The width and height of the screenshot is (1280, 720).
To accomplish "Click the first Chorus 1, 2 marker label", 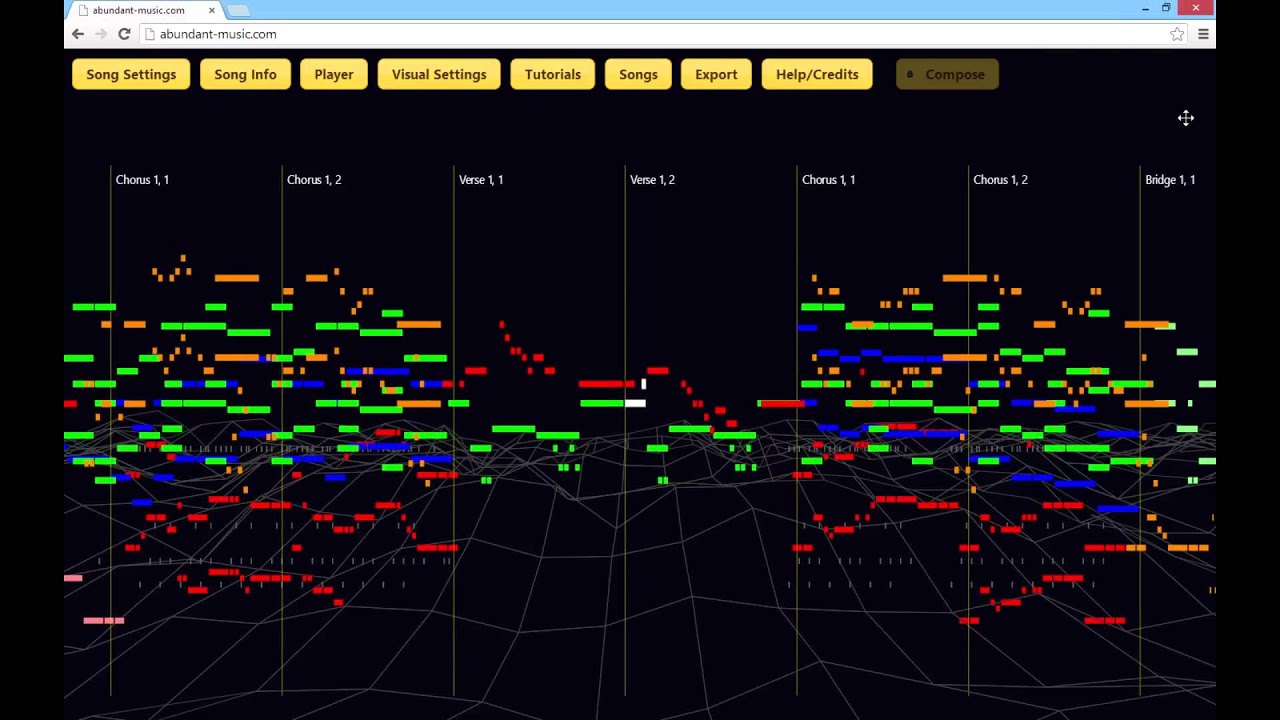I will pos(314,180).
